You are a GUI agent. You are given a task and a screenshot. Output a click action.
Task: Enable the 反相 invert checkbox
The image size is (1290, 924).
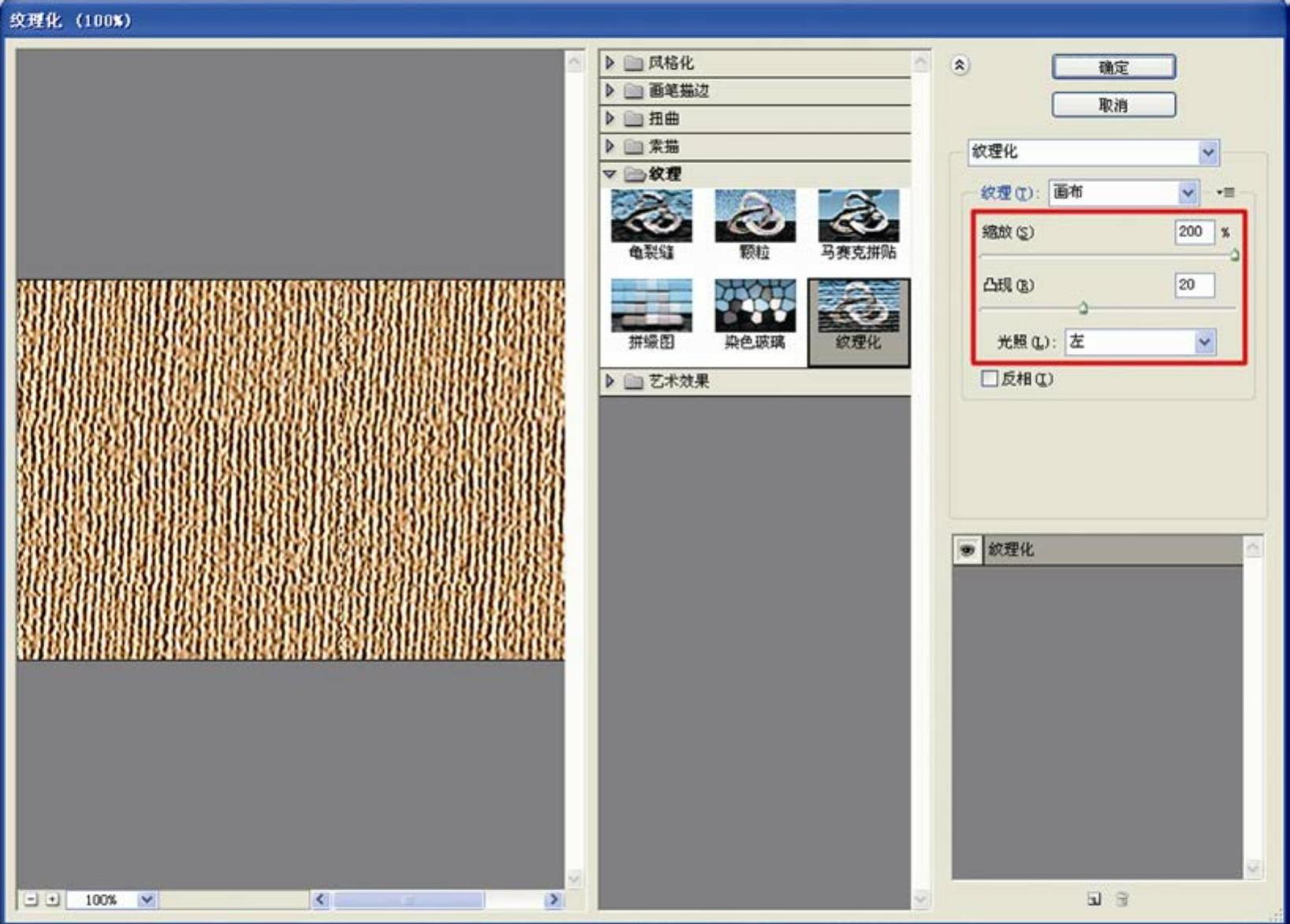pyautogui.click(x=990, y=379)
